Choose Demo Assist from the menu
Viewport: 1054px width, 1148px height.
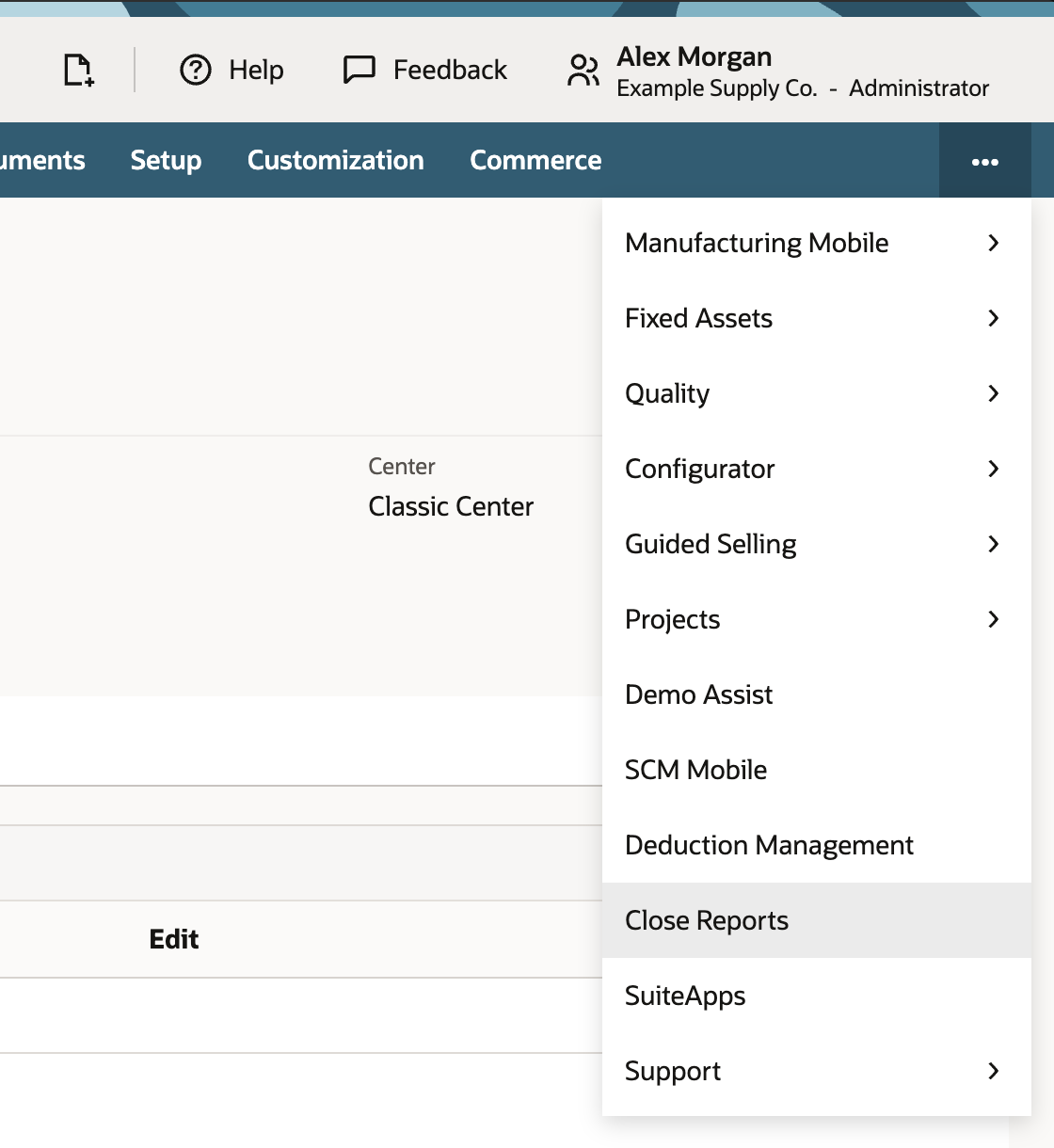pos(817,694)
